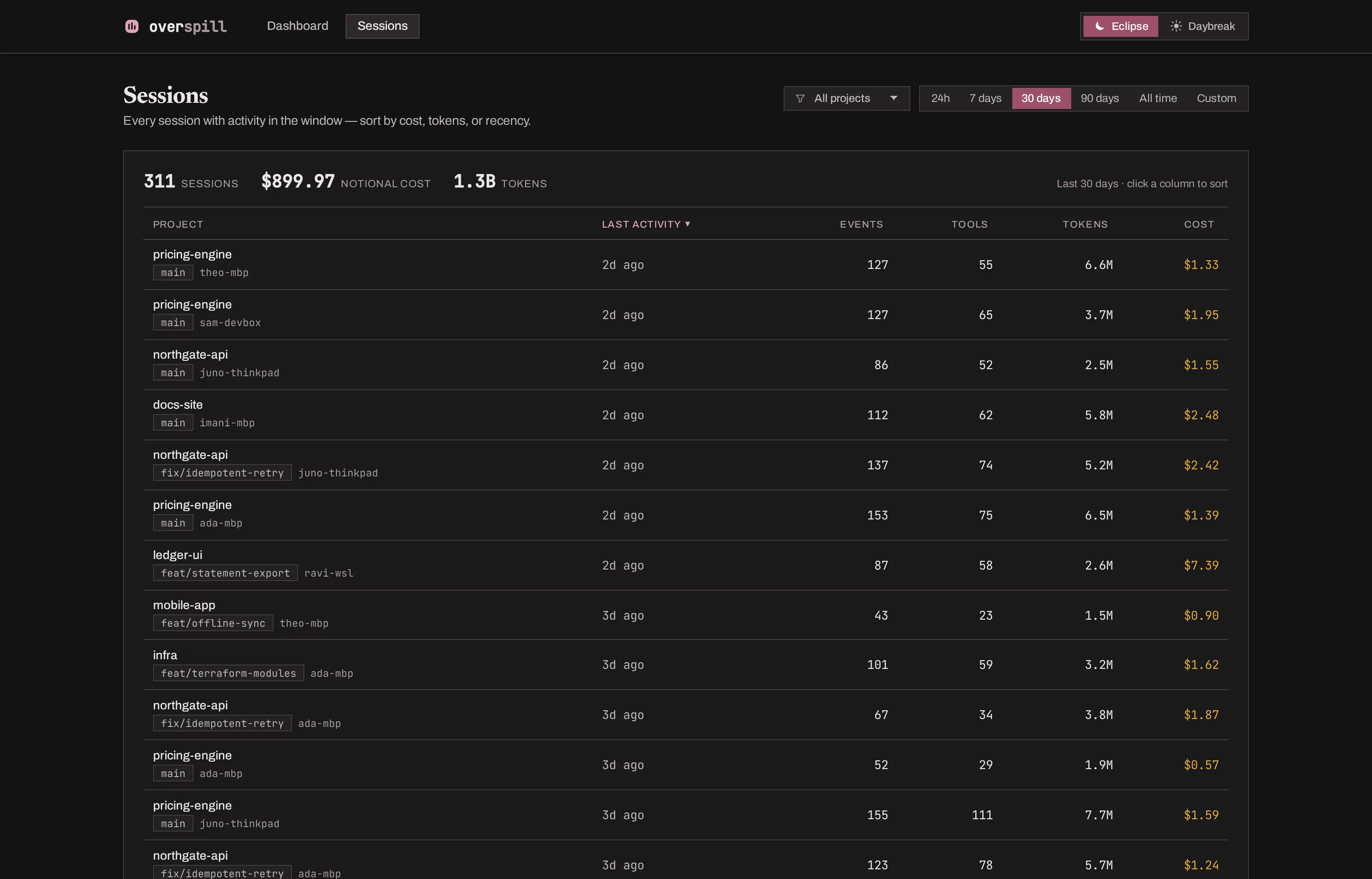
Task: Sort by the Tokens column header
Action: [x=1085, y=224]
